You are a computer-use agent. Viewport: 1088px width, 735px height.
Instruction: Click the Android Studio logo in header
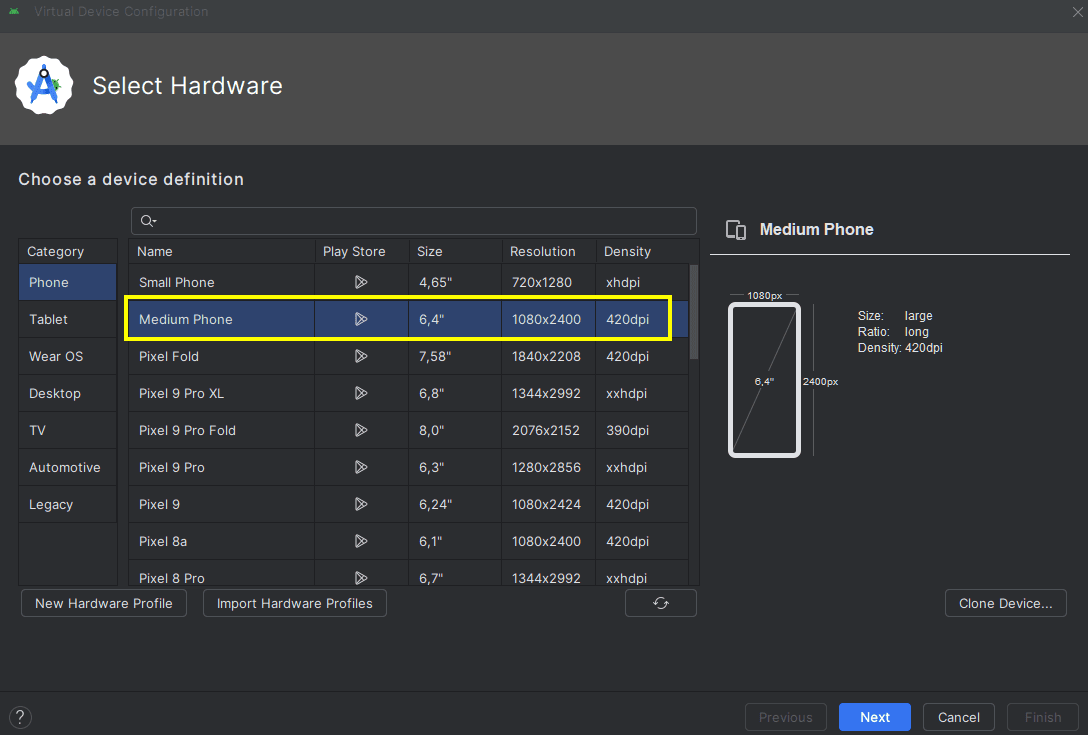(x=44, y=86)
